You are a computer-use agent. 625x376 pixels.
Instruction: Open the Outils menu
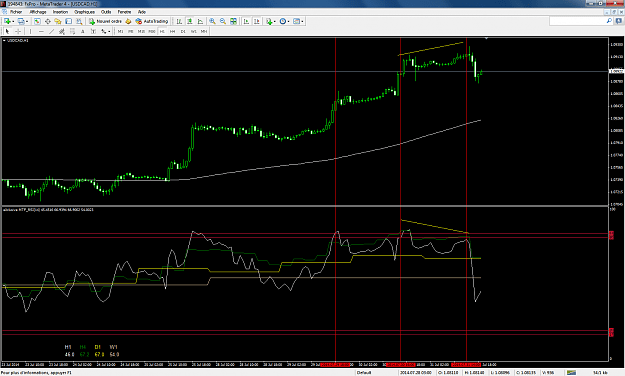click(106, 12)
